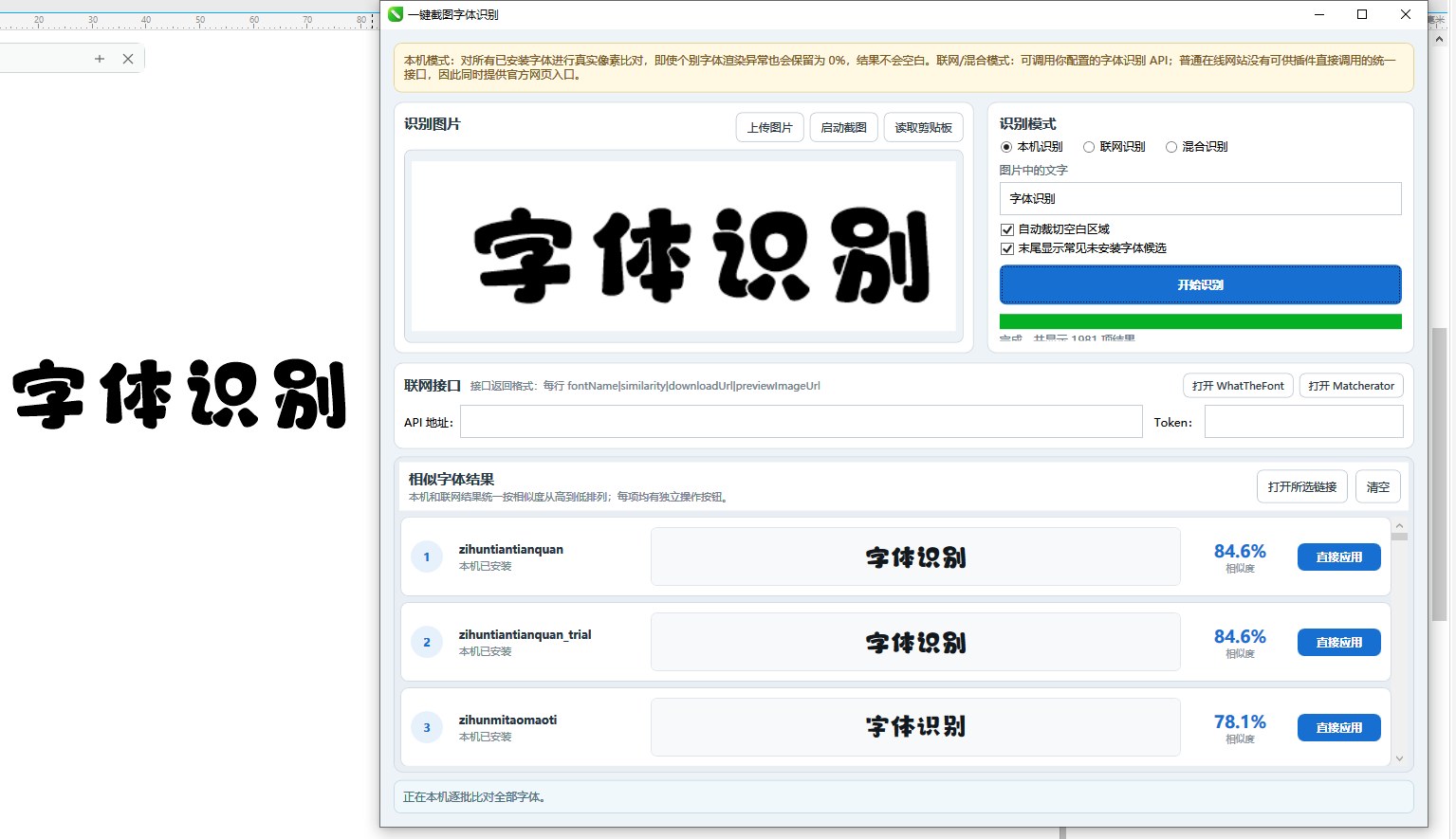The image size is (1456, 839).
Task: Toggle 末尾显示常见未安装字体候选 checkbox
Action: point(1007,248)
